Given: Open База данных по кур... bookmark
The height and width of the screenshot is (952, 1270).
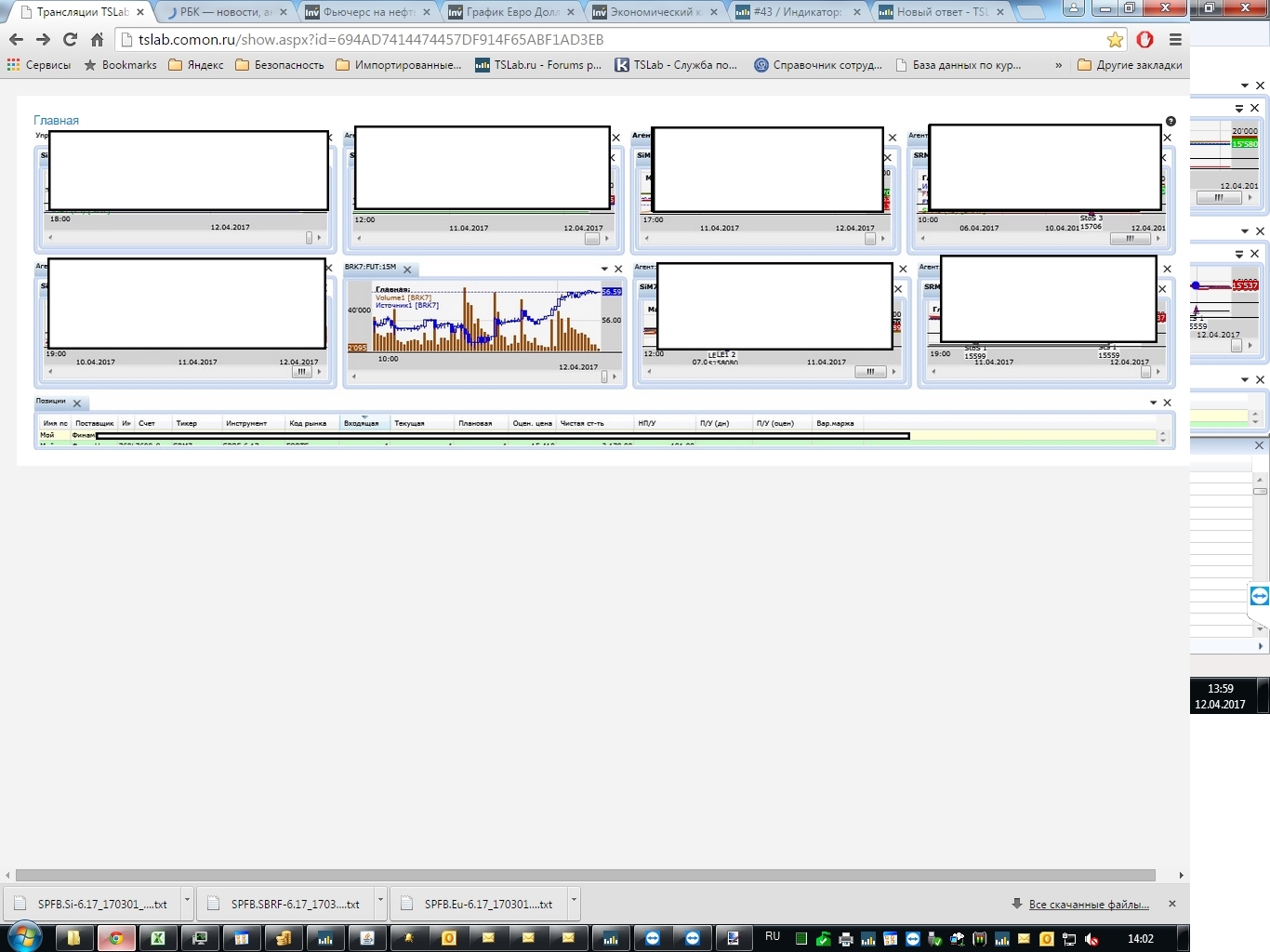Looking at the screenshot, I should 959,65.
